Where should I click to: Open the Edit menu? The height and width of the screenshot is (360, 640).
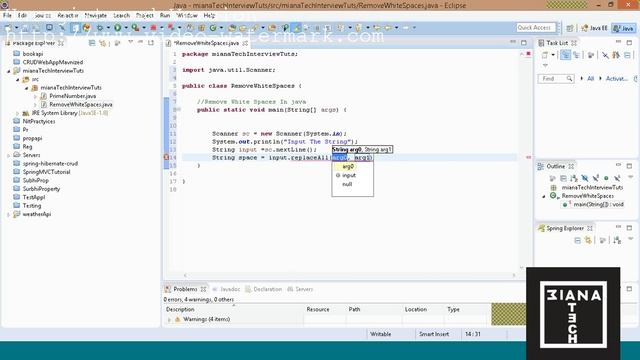pos(22,15)
